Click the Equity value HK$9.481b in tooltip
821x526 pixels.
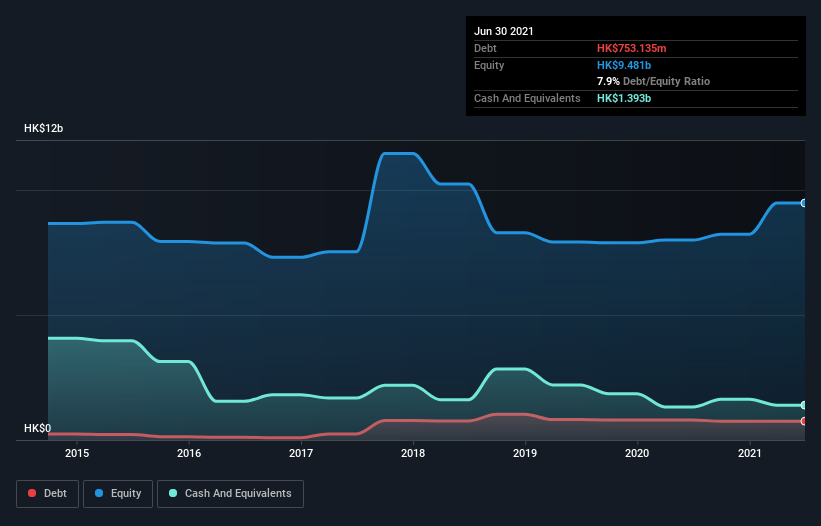[x=624, y=65]
